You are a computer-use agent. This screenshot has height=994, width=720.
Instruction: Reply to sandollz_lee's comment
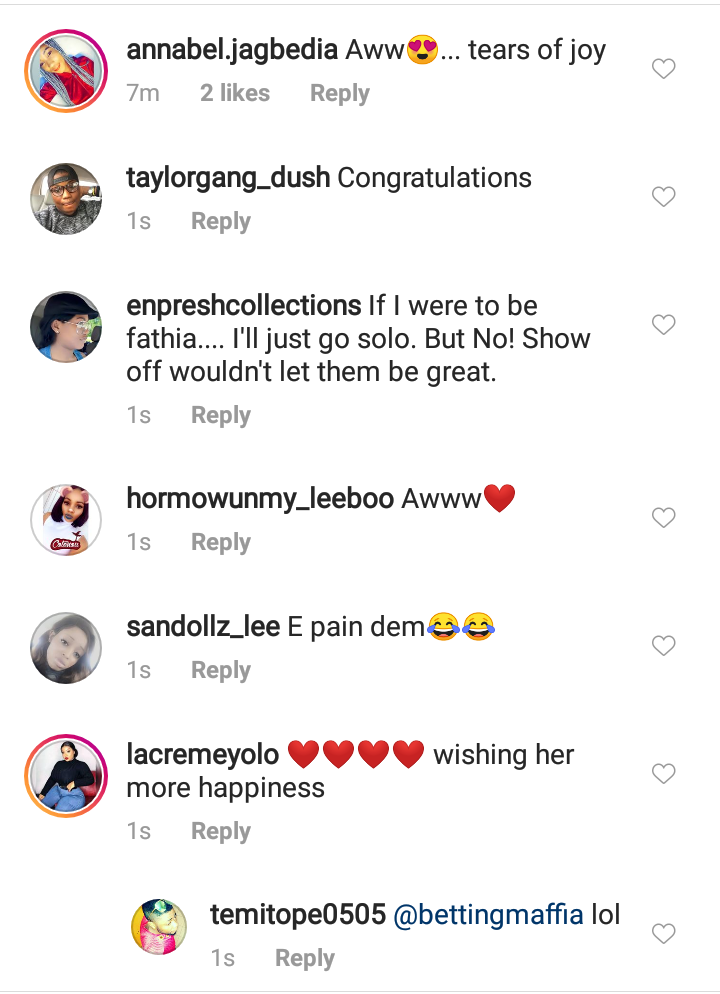pyautogui.click(x=220, y=671)
